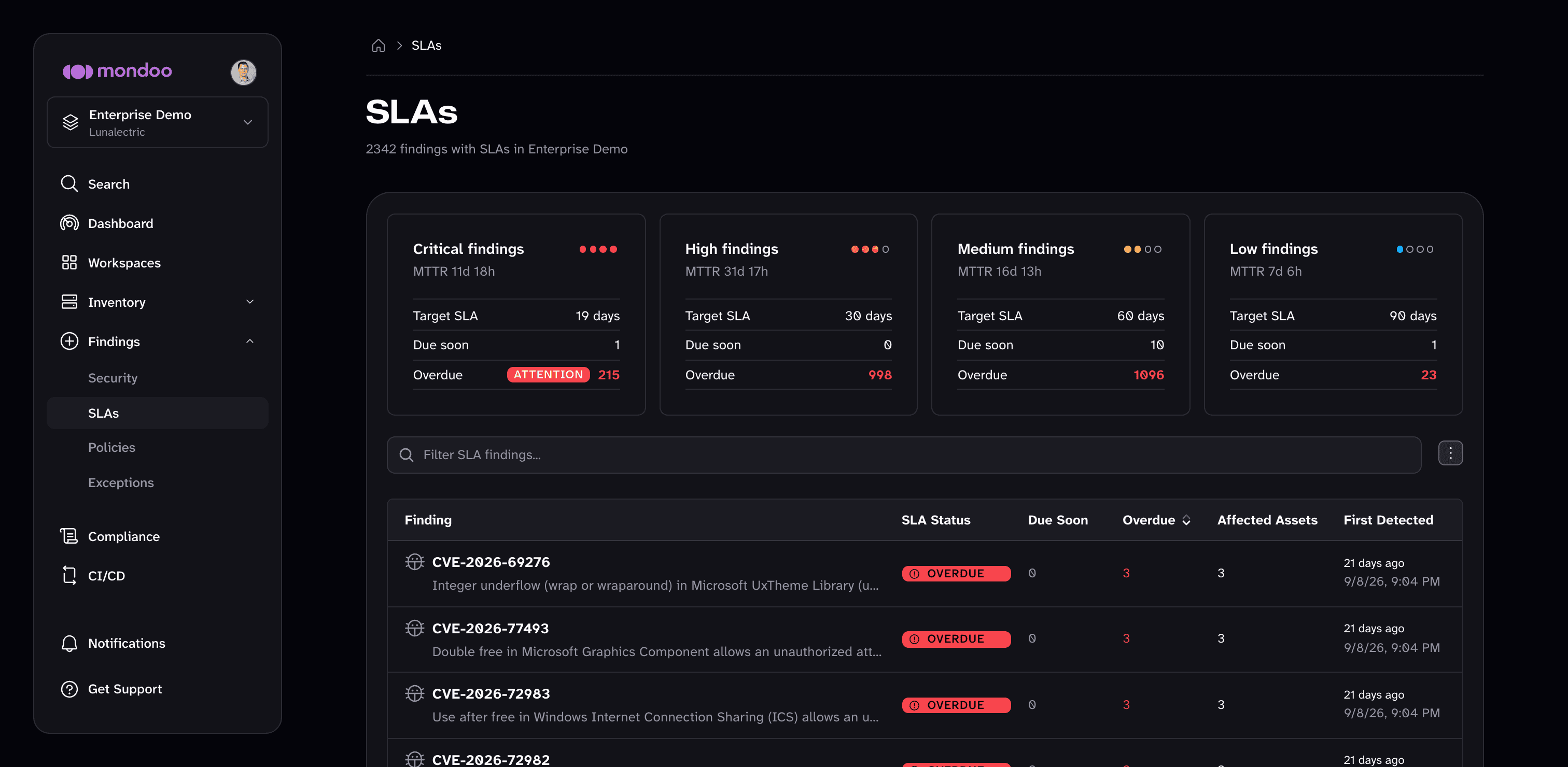This screenshot has width=1568, height=767.
Task: Open the Critical findings card title
Action: click(x=468, y=249)
